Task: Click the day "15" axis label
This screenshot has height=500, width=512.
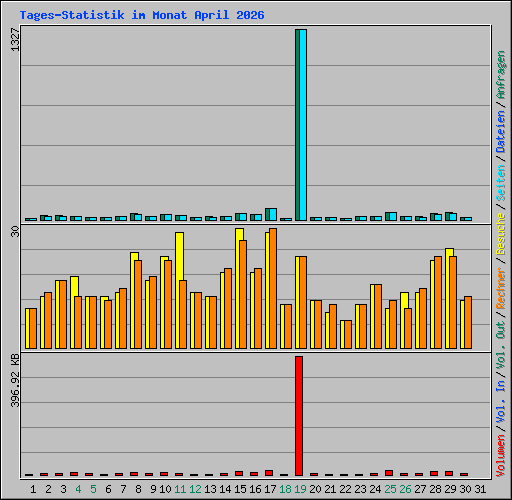Action: click(240, 489)
